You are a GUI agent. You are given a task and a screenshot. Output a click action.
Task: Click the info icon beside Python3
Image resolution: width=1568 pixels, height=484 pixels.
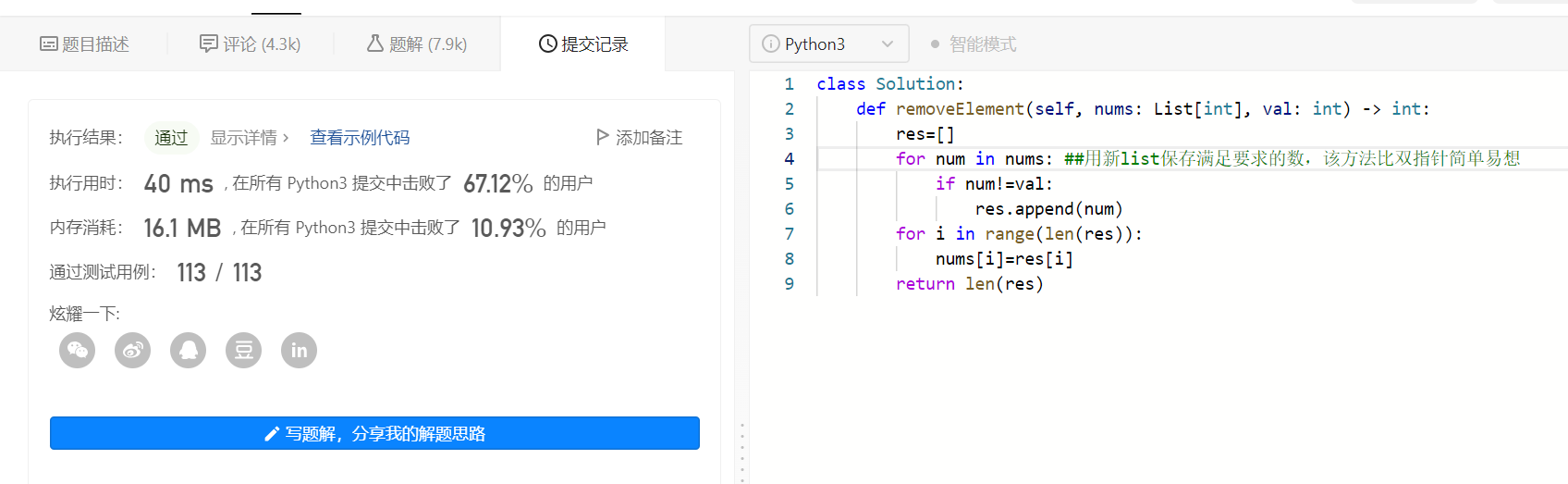click(x=770, y=43)
